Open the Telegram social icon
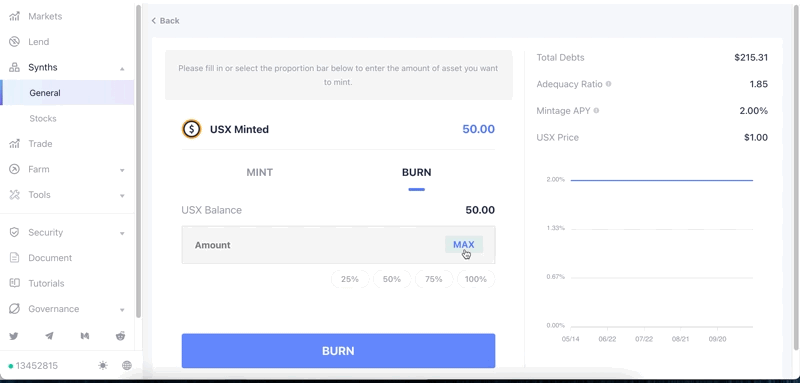The width and height of the screenshot is (800, 383). 49,336
